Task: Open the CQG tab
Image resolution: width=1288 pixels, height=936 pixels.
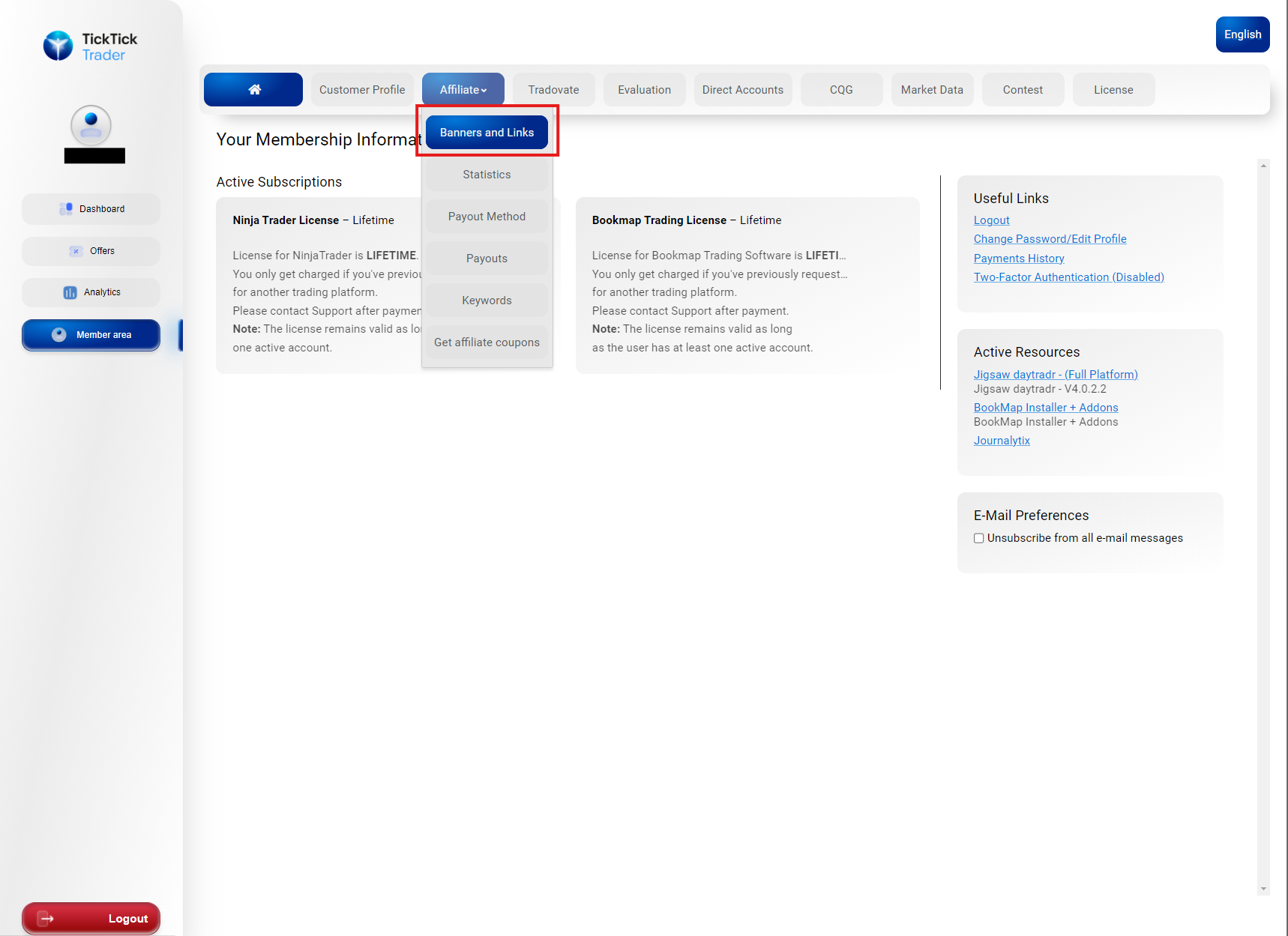Action: tap(841, 89)
